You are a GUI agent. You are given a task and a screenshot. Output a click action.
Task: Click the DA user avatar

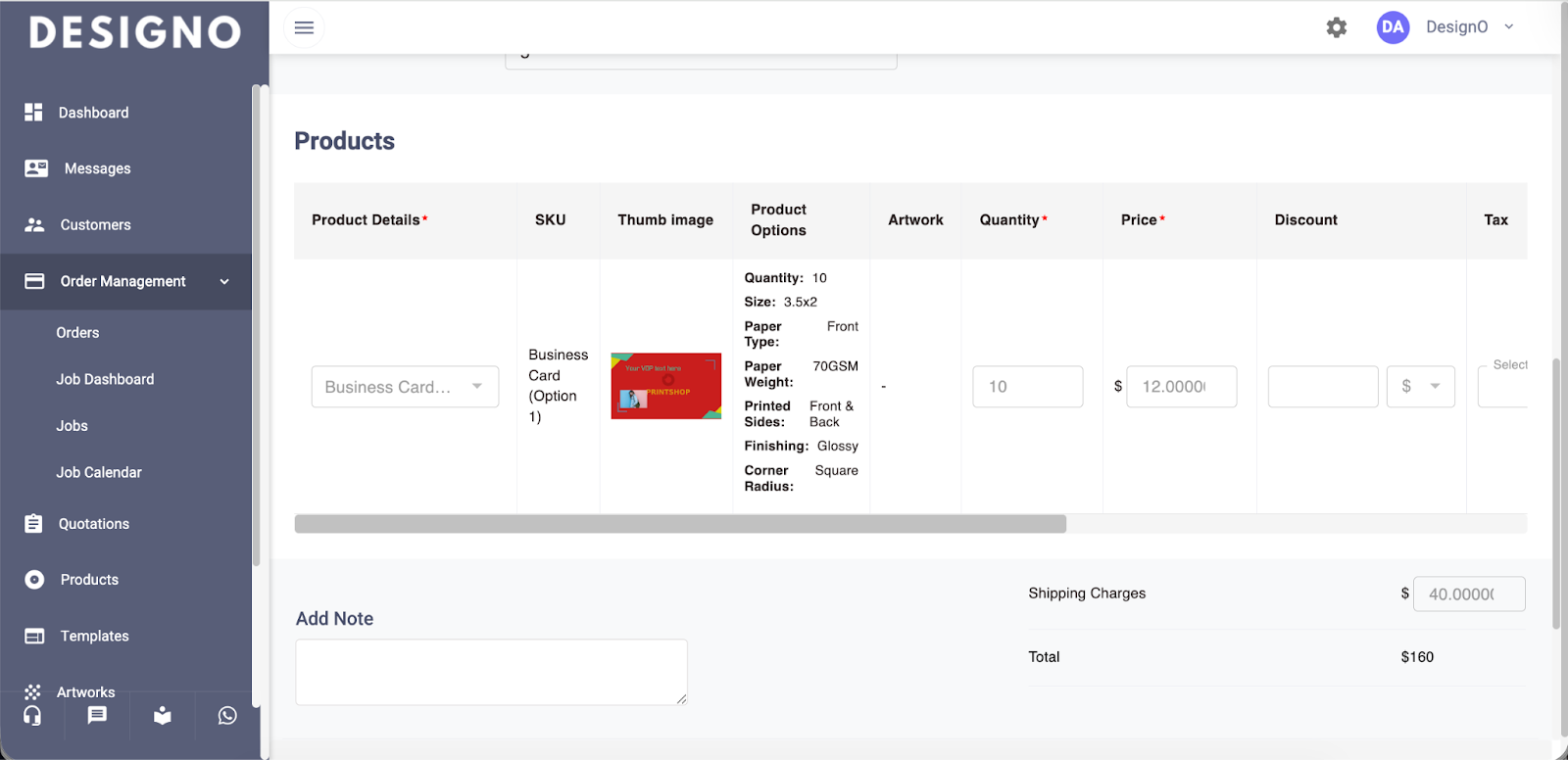1392,27
